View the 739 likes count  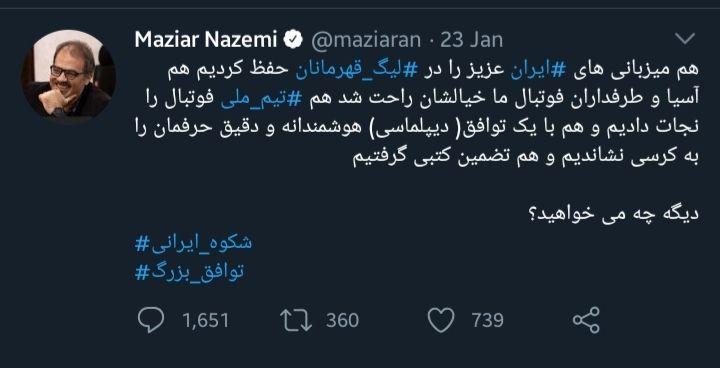click(488, 320)
